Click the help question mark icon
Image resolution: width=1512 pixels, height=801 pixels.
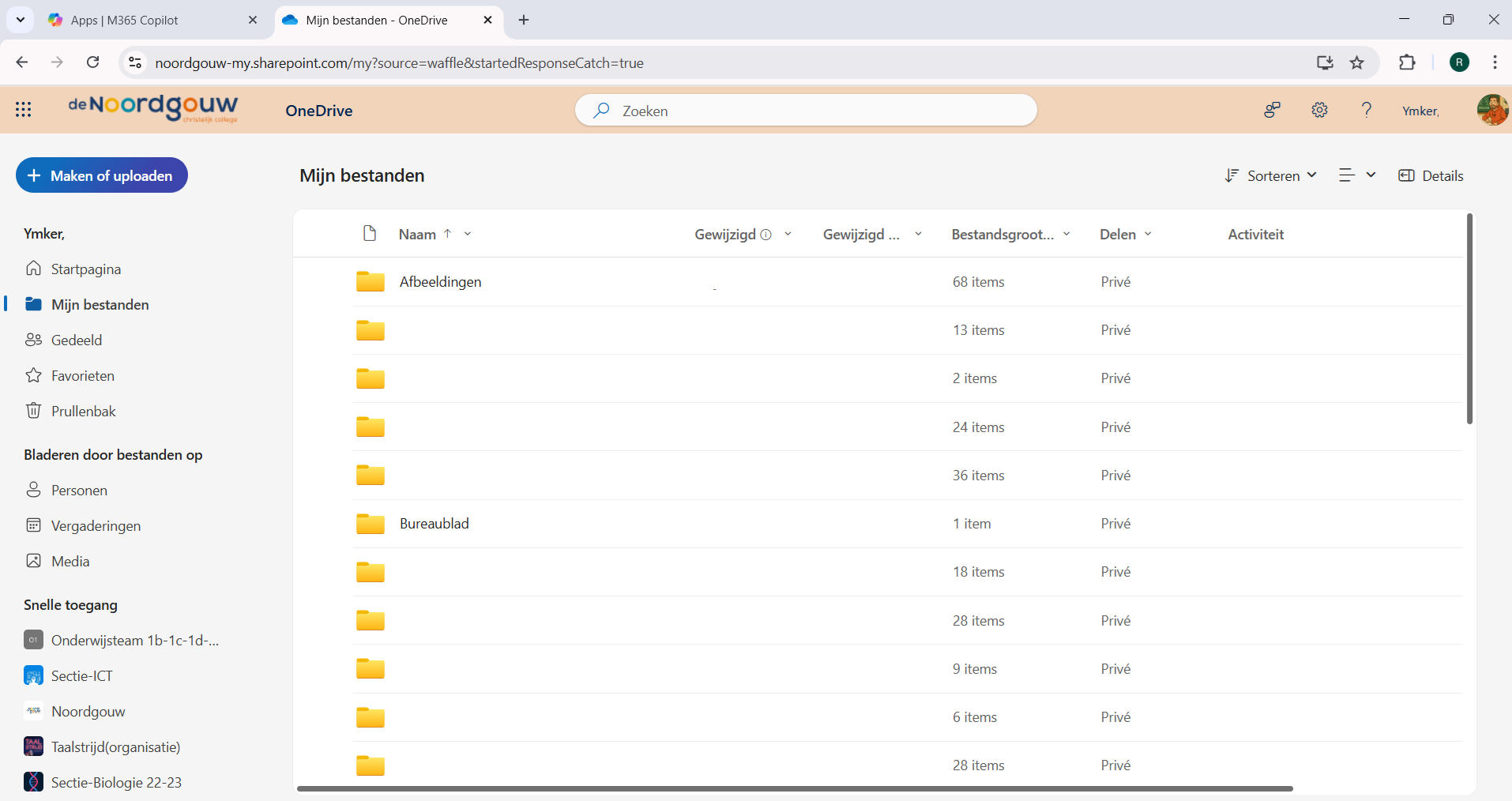click(x=1366, y=110)
